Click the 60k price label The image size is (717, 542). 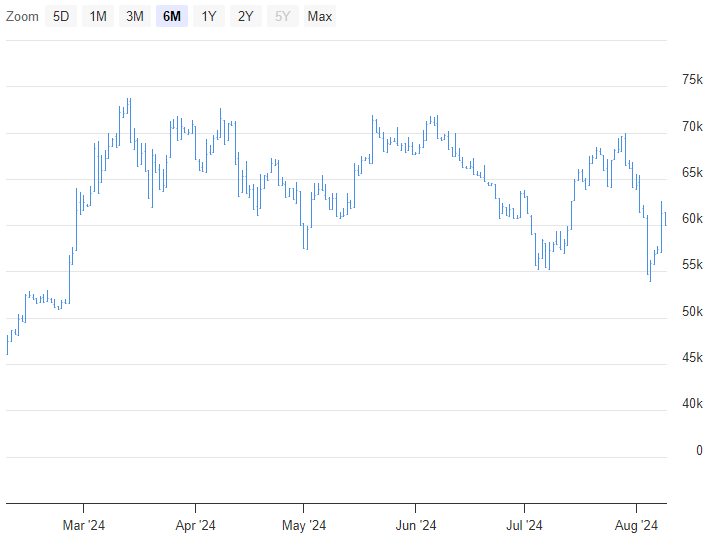coord(692,218)
